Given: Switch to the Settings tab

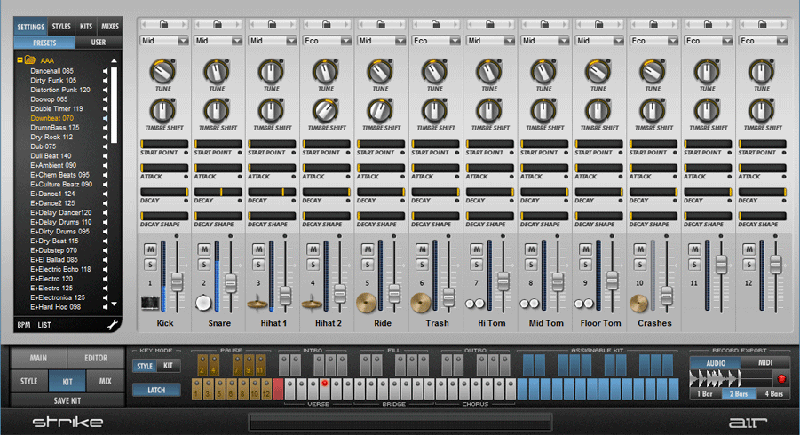Looking at the screenshot, I should pyautogui.click(x=31, y=27).
